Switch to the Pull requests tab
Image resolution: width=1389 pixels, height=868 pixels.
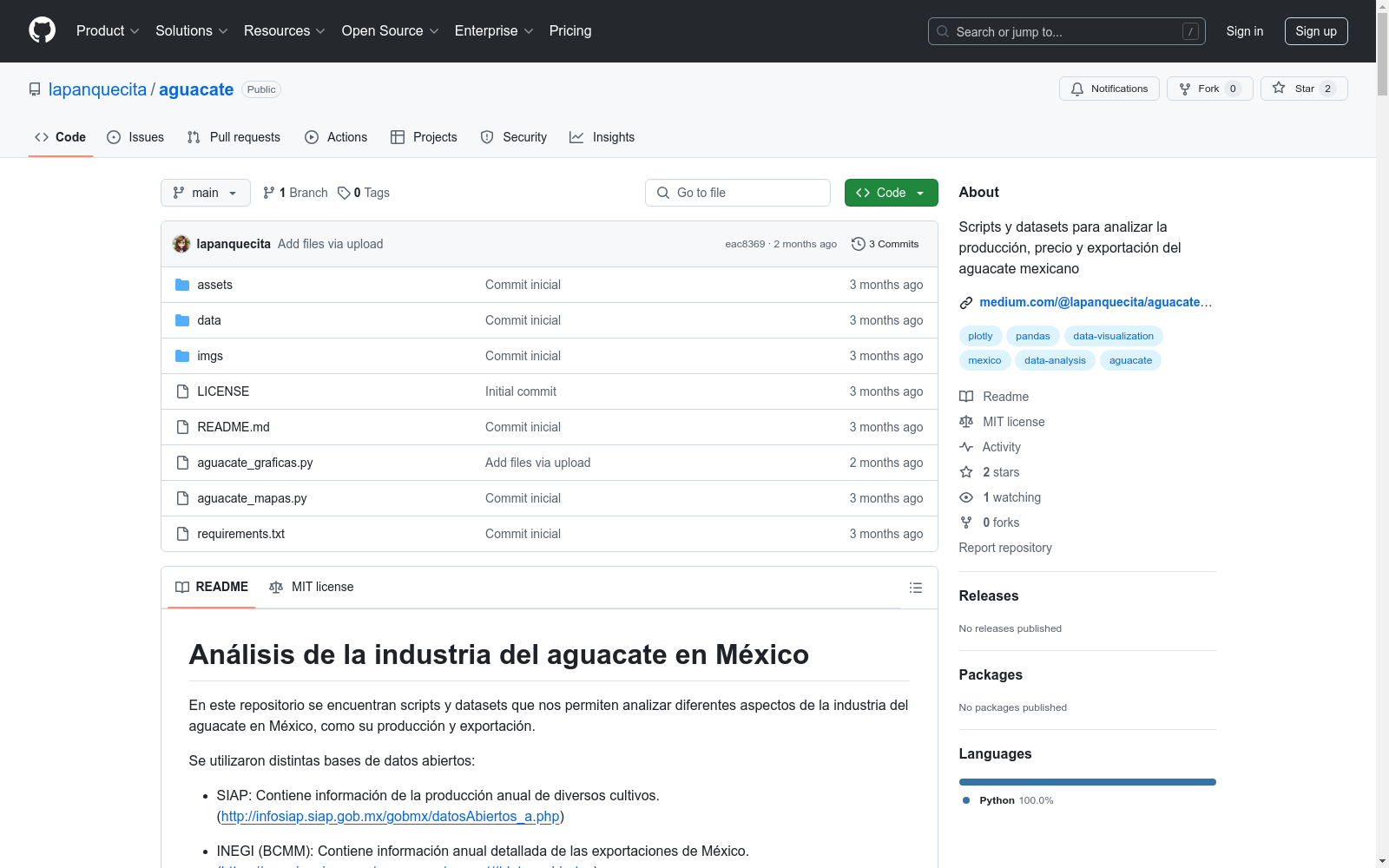[234, 137]
